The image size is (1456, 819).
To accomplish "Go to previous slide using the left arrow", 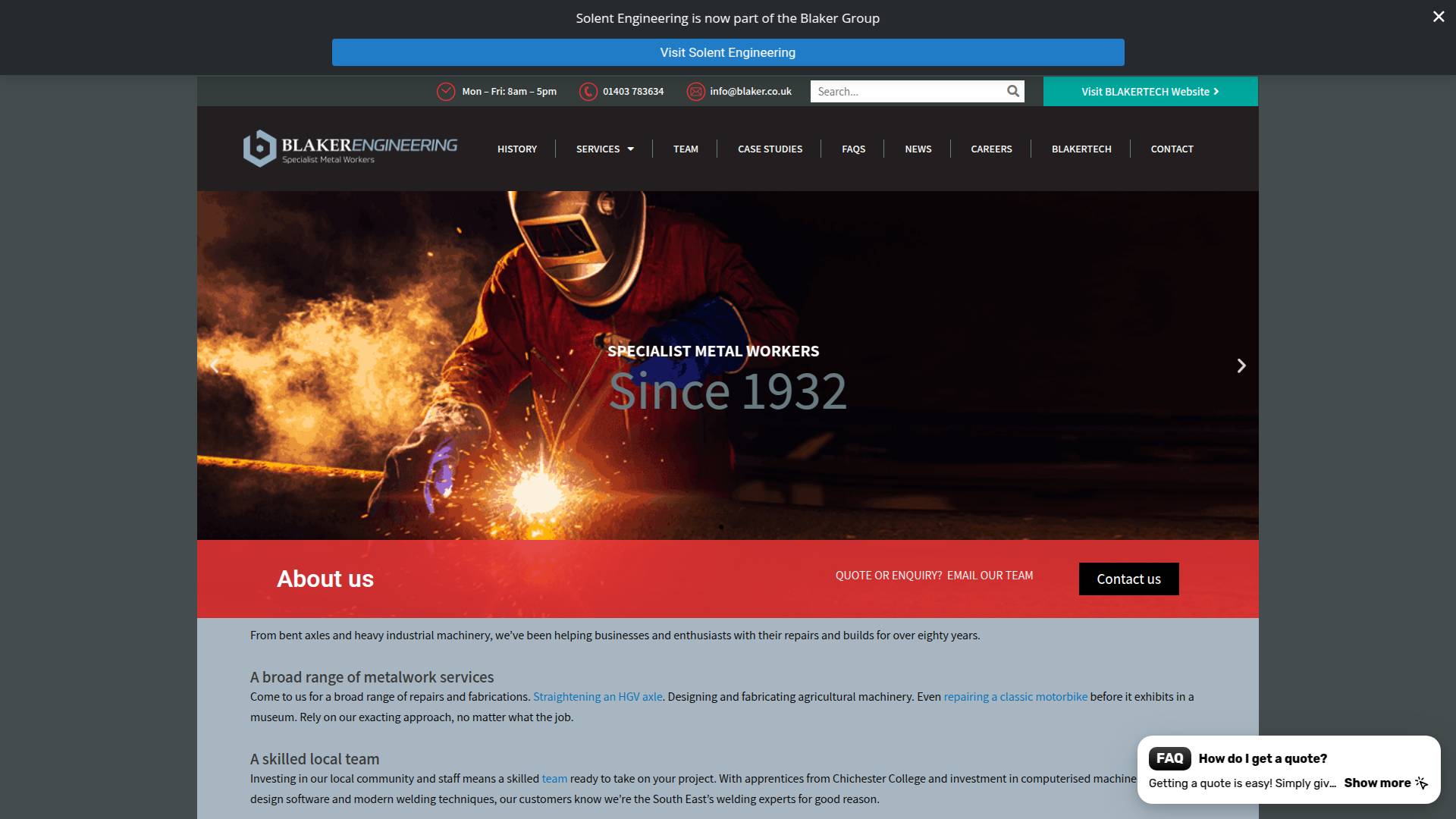I will pos(215,366).
